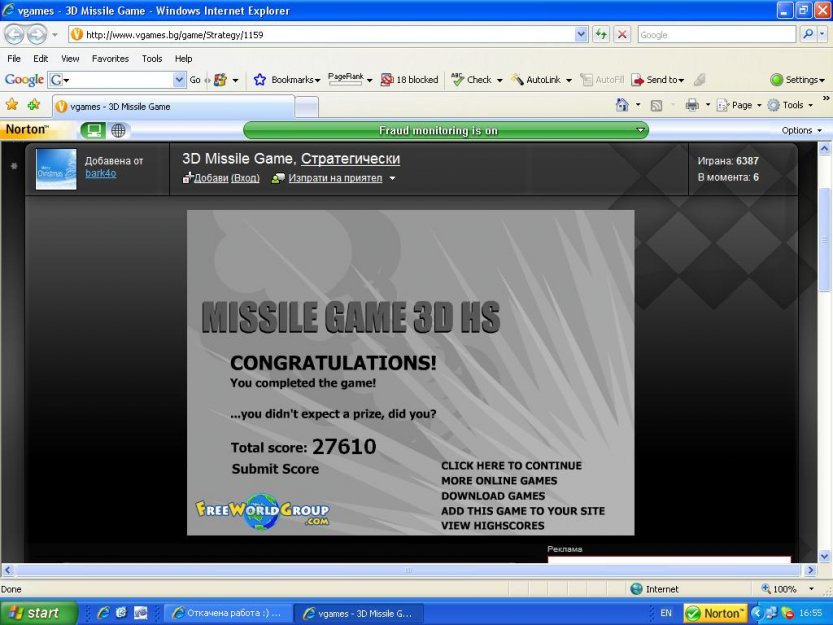Open the Google toolbar Bookmarks star

click(x=260, y=80)
